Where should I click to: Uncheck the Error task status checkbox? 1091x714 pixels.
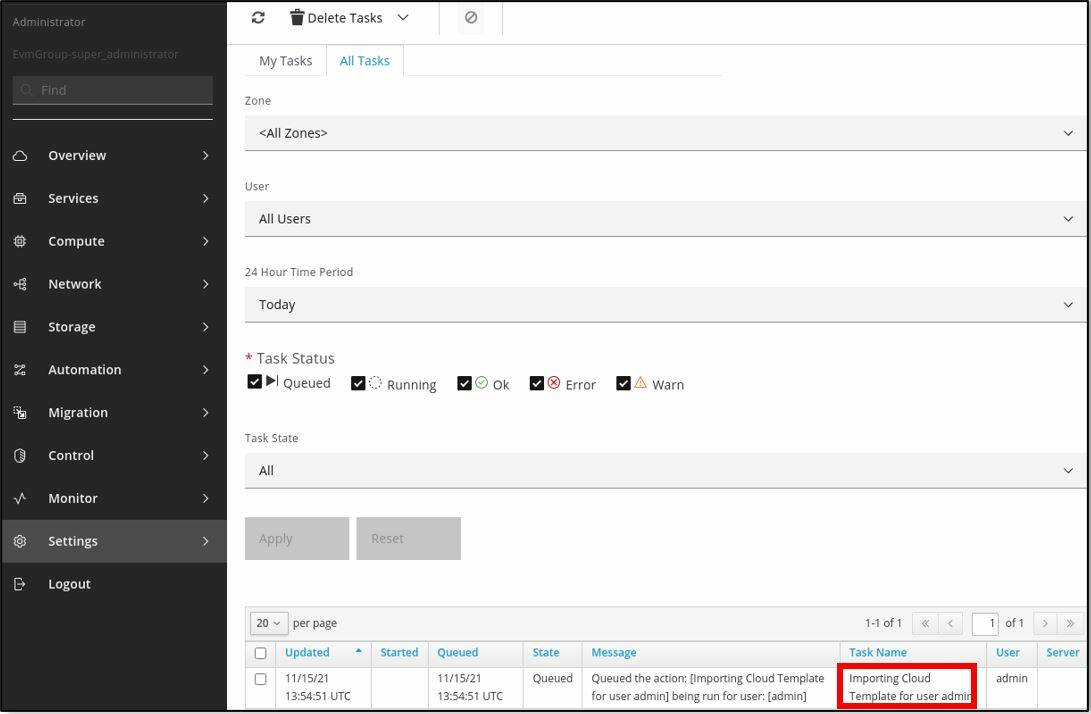(x=537, y=384)
